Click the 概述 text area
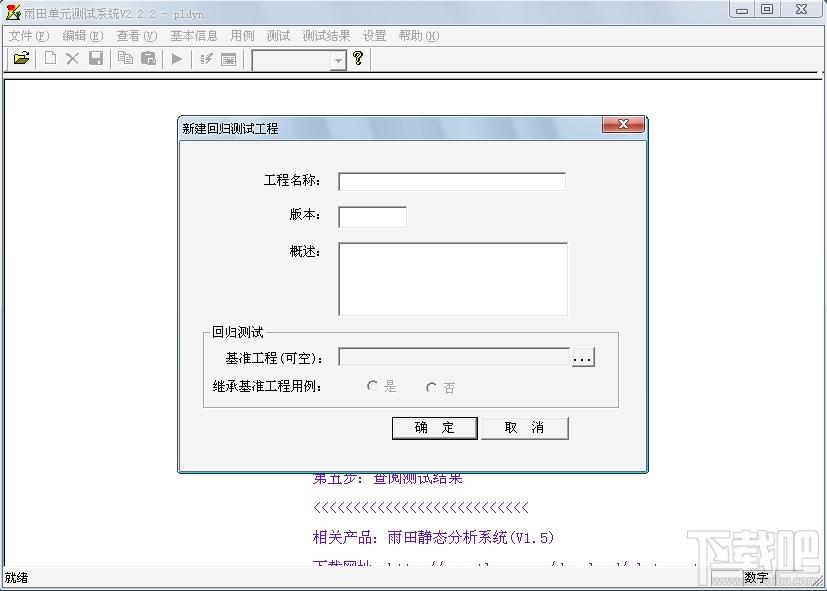 point(453,279)
